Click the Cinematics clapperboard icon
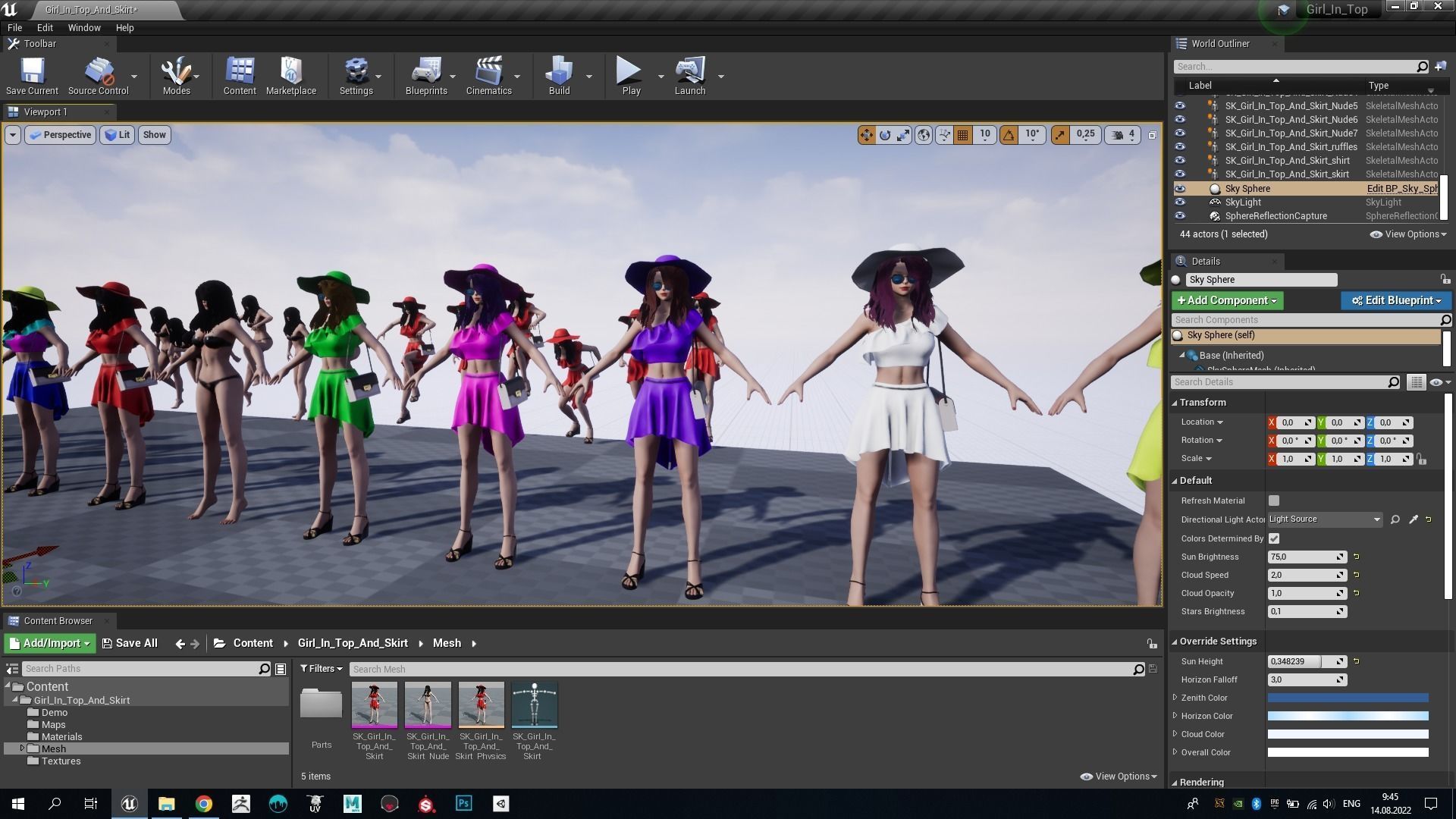The image size is (1456, 819). coord(488,72)
